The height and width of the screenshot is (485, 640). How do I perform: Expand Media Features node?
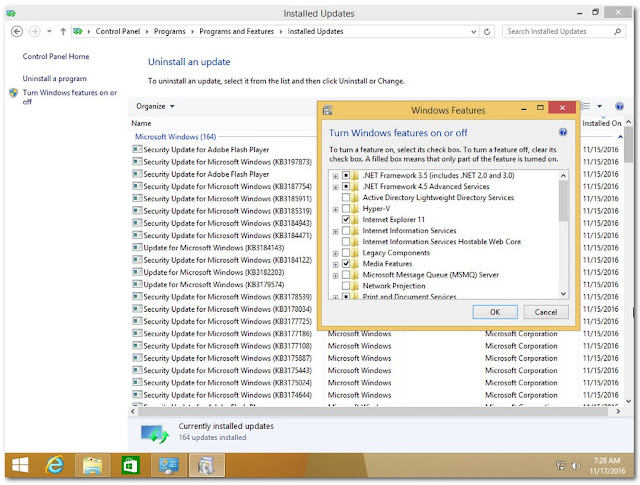[336, 264]
